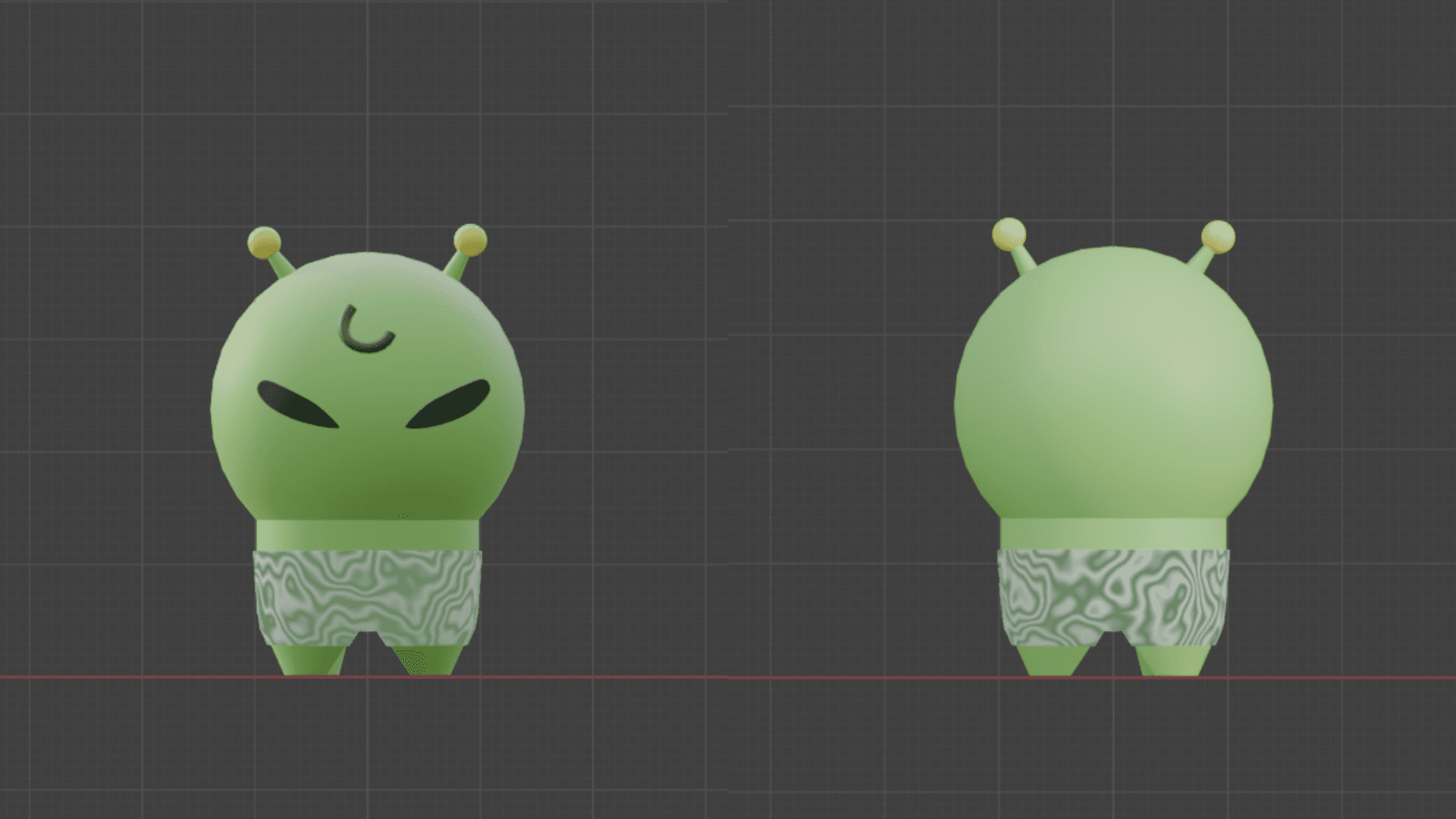Viewport: 1456px width, 819px height.
Task: Click left antenna ball on back-view alien
Action: pos(1009,233)
